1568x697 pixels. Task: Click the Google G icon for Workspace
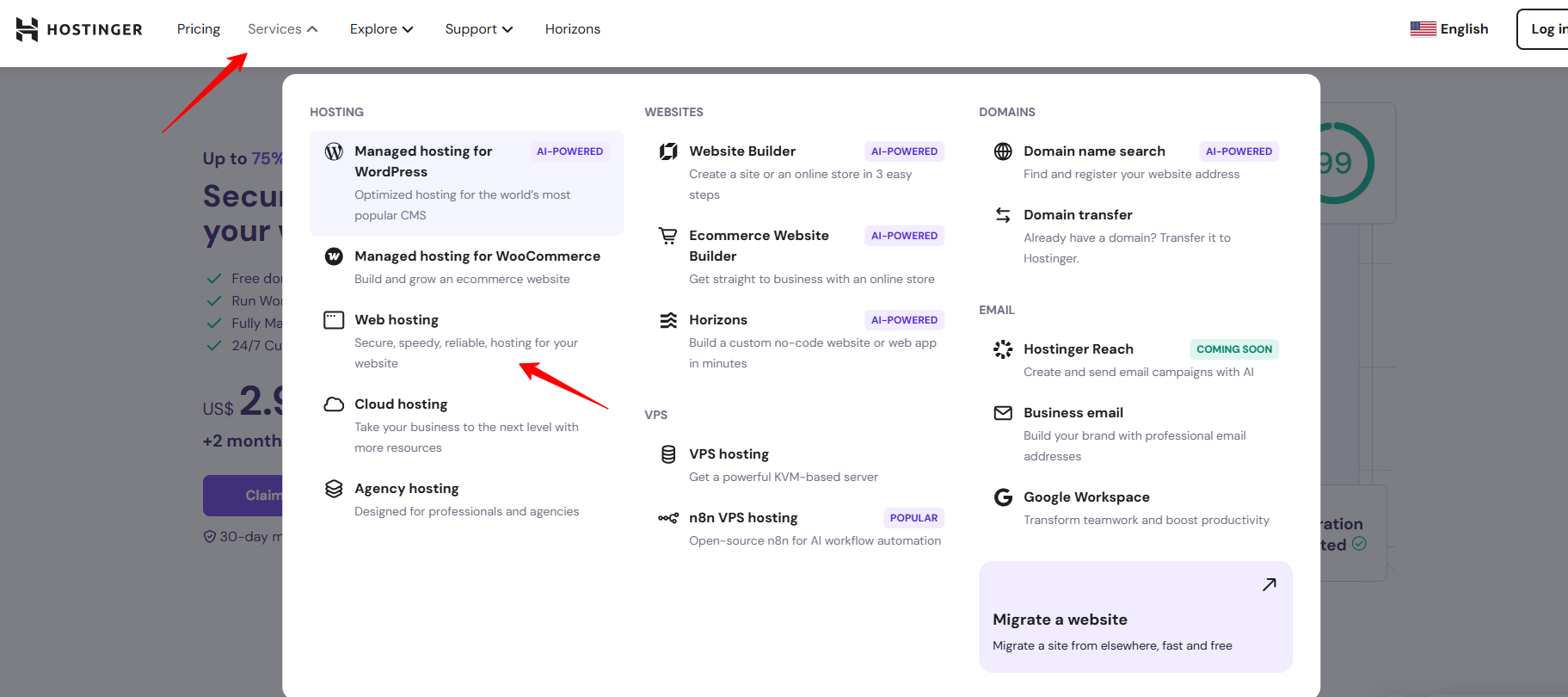[1003, 497]
